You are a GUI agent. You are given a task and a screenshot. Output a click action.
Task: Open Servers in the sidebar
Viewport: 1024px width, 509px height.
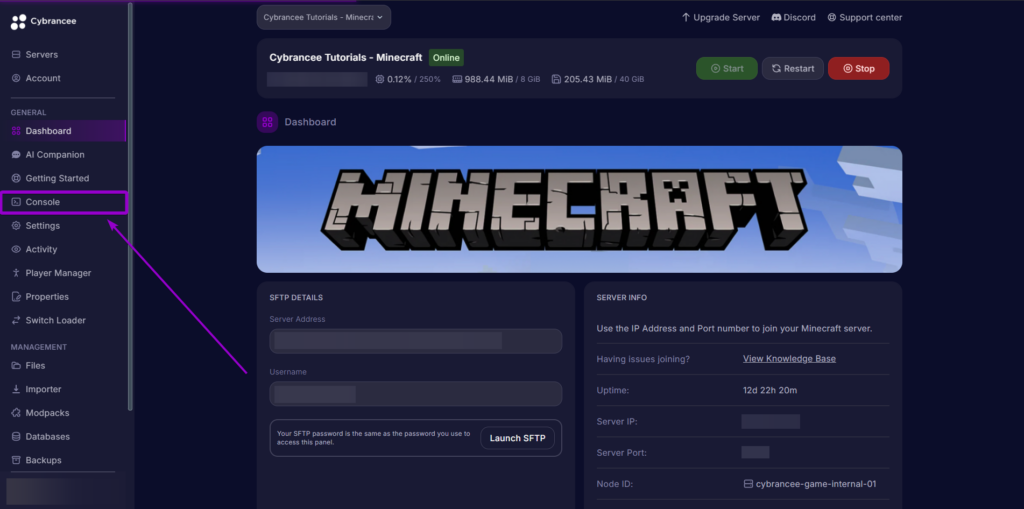point(41,55)
